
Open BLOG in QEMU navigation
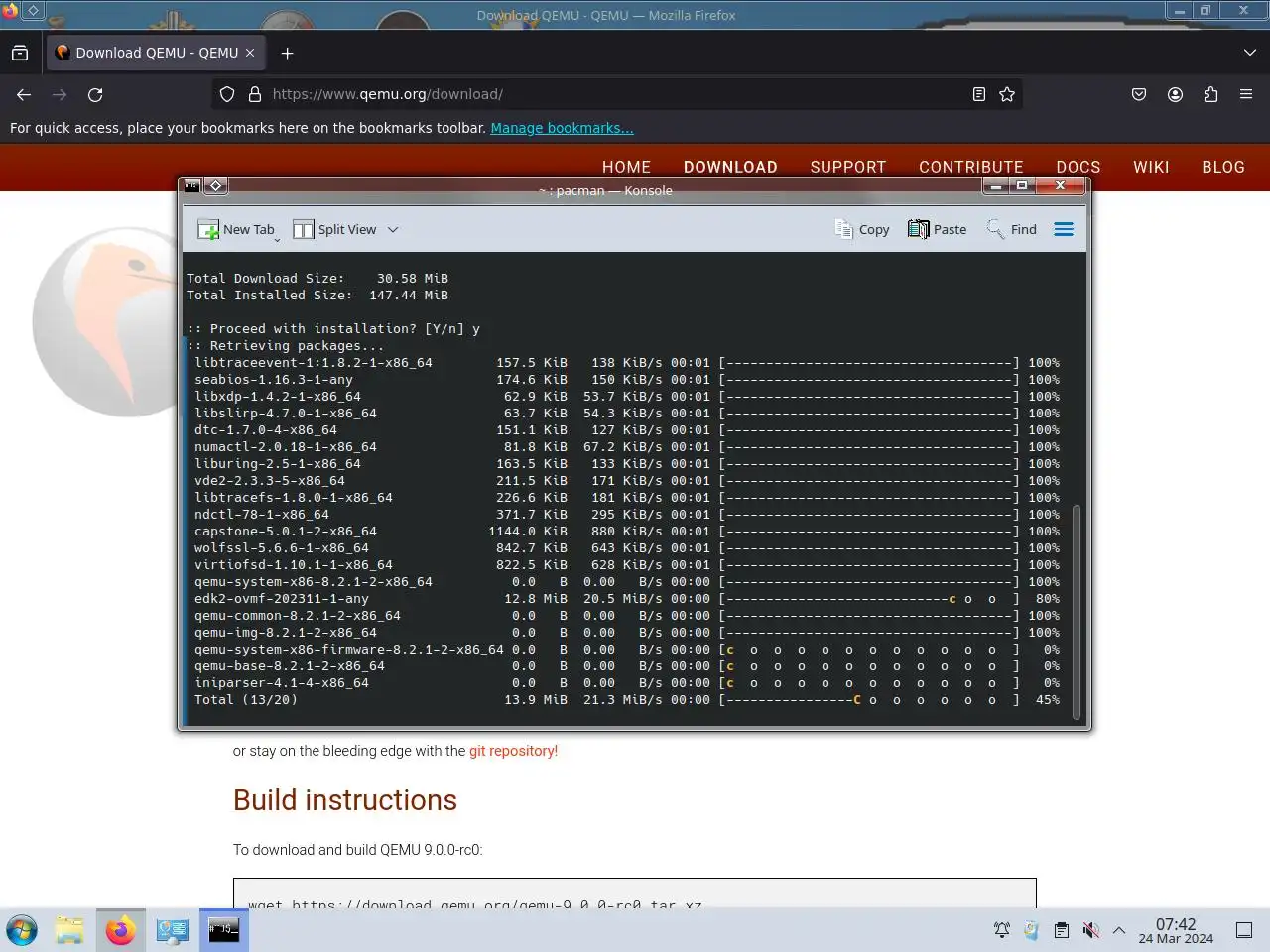(x=1223, y=167)
